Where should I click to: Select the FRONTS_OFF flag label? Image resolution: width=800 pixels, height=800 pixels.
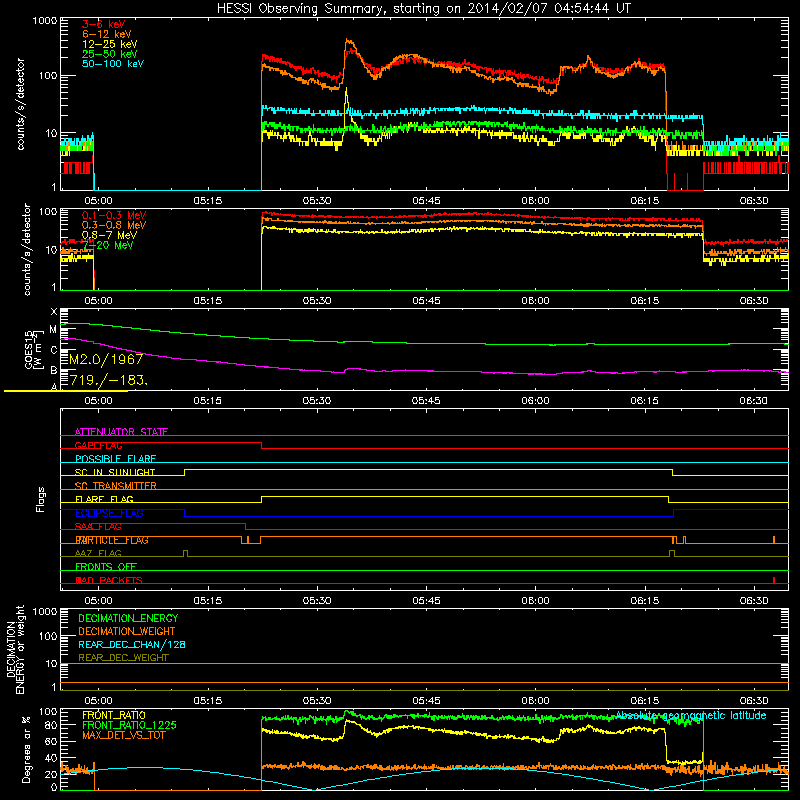coord(106,567)
